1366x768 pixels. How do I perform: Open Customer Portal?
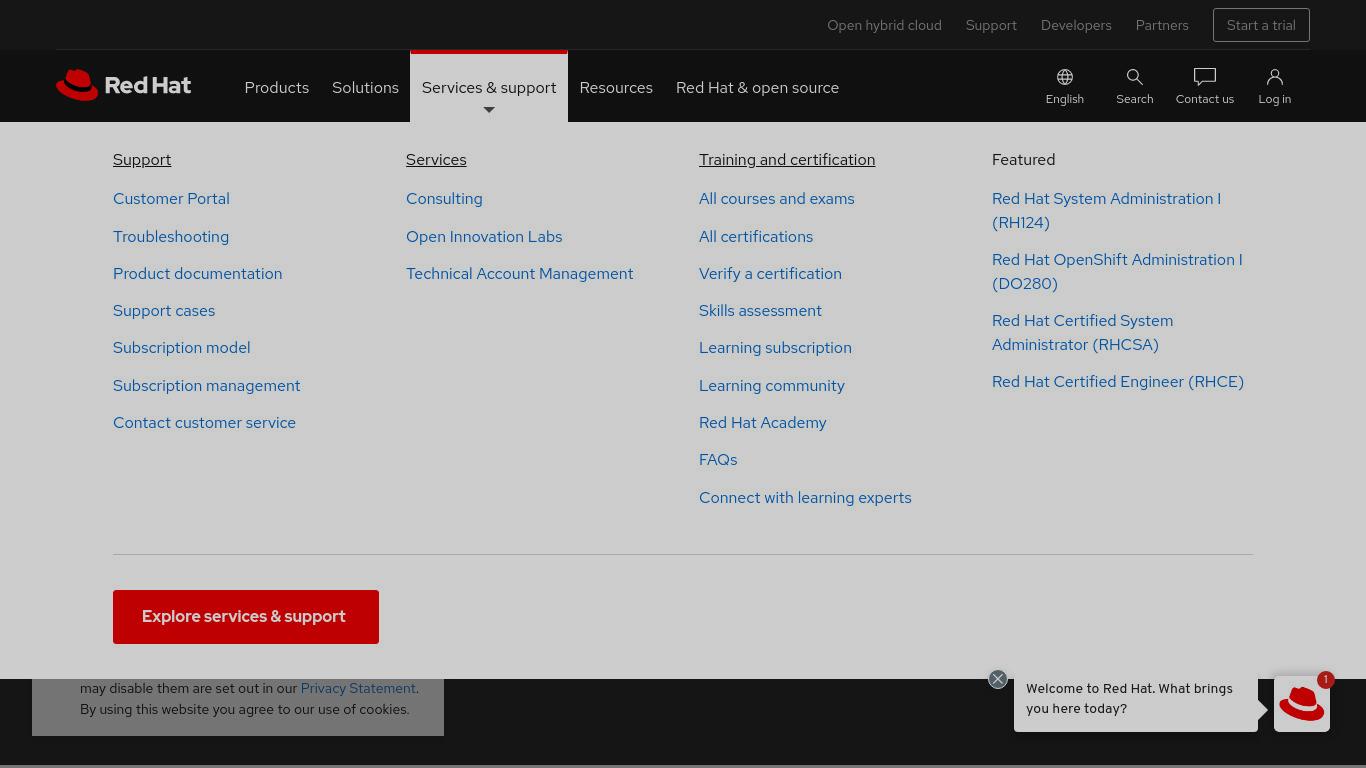click(171, 199)
